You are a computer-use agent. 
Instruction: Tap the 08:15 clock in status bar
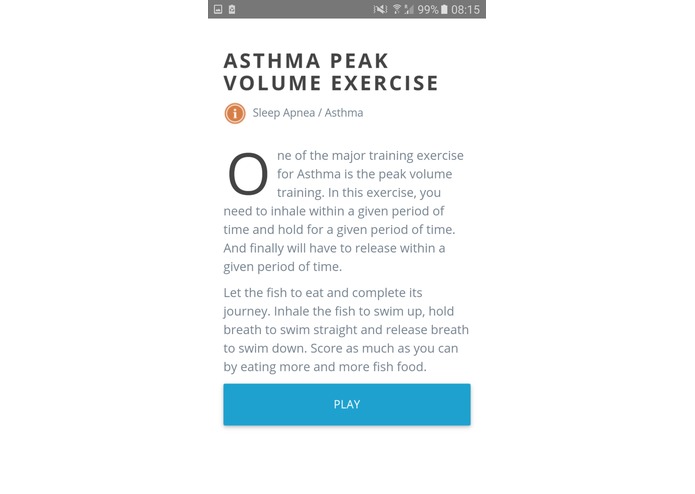[465, 9]
